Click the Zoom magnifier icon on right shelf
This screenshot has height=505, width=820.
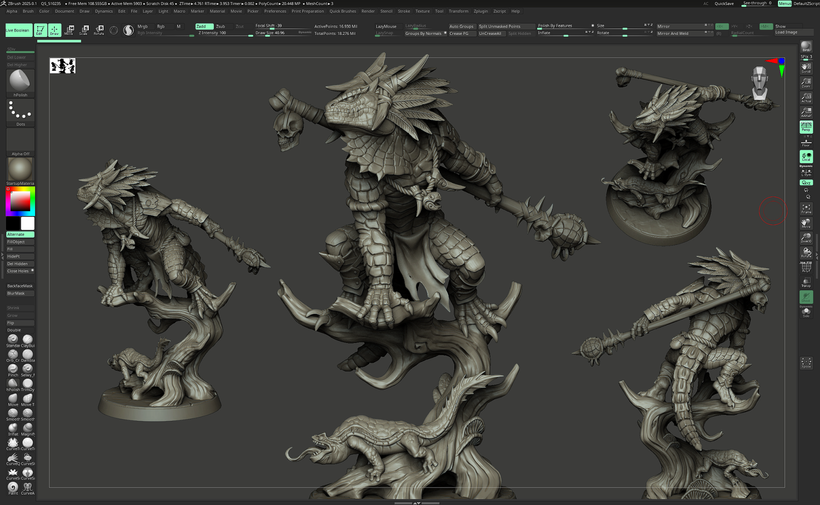[806, 83]
